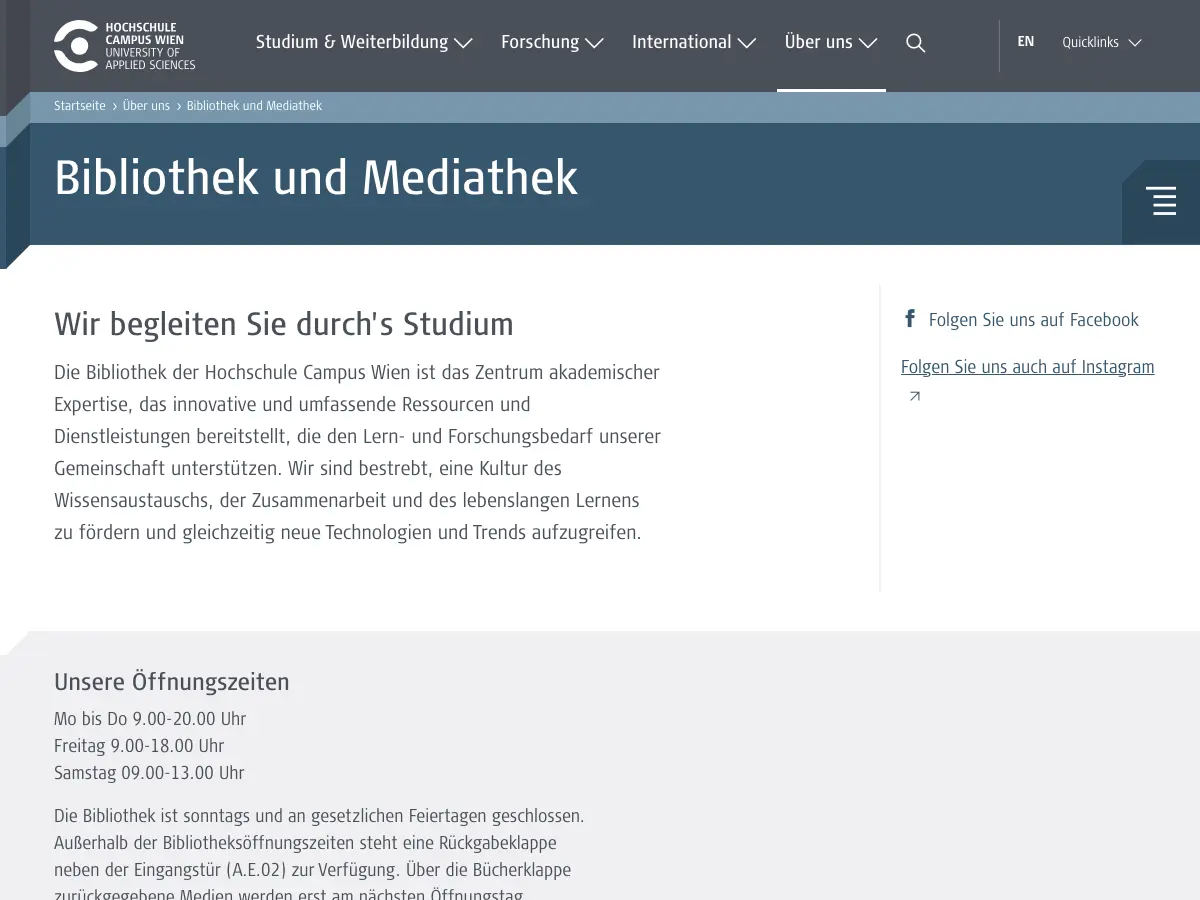Click Bibliothek und Mediathek breadcrumb
Screen dimensions: 1200x900
tap(254, 106)
